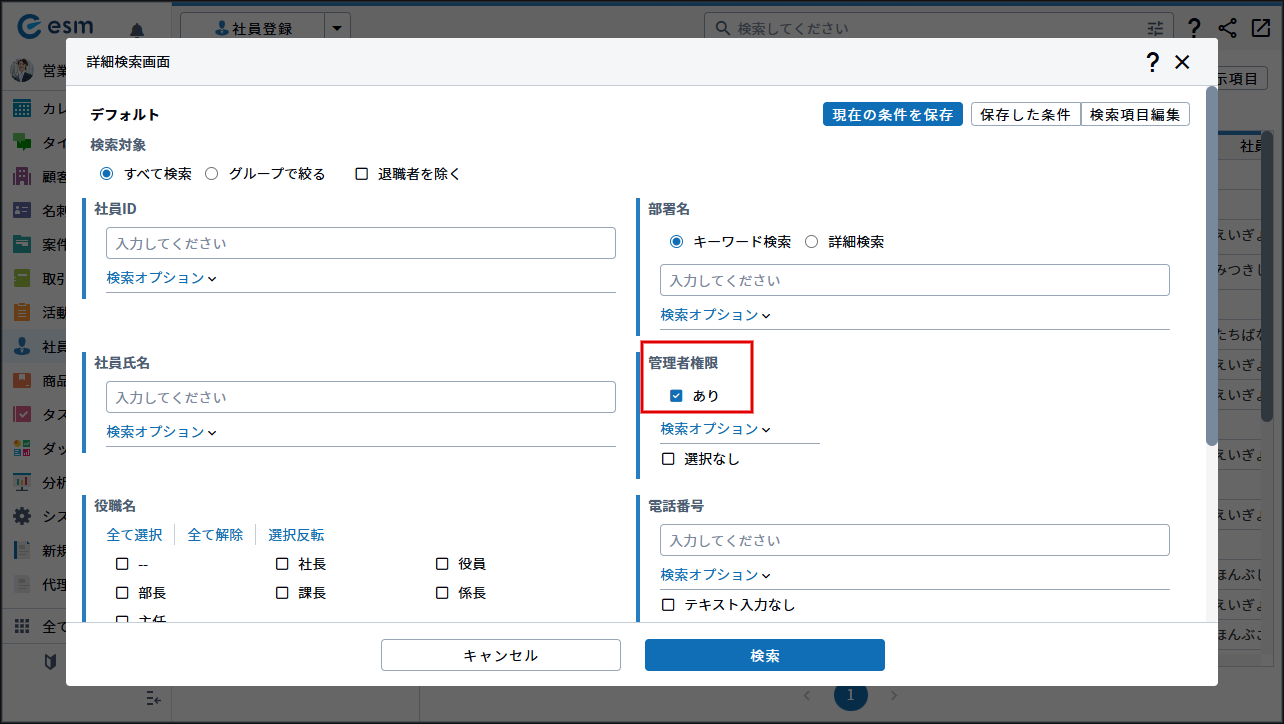1284x724 pixels.
Task: Open the dropdown arrow next to 社員登録
Action: click(x=339, y=29)
